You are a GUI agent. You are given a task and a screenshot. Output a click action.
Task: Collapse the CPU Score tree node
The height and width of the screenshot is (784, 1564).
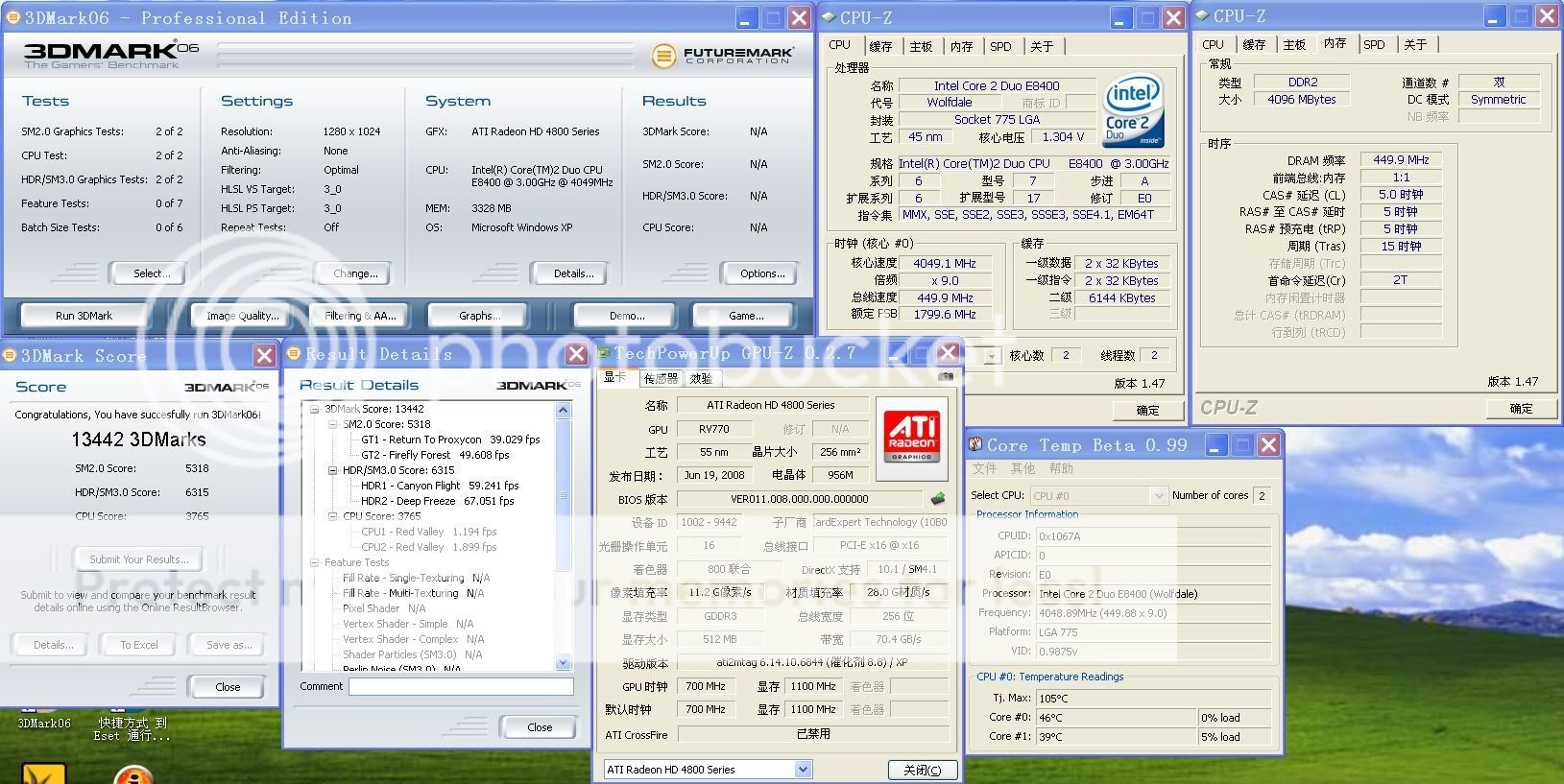pyautogui.click(x=332, y=516)
